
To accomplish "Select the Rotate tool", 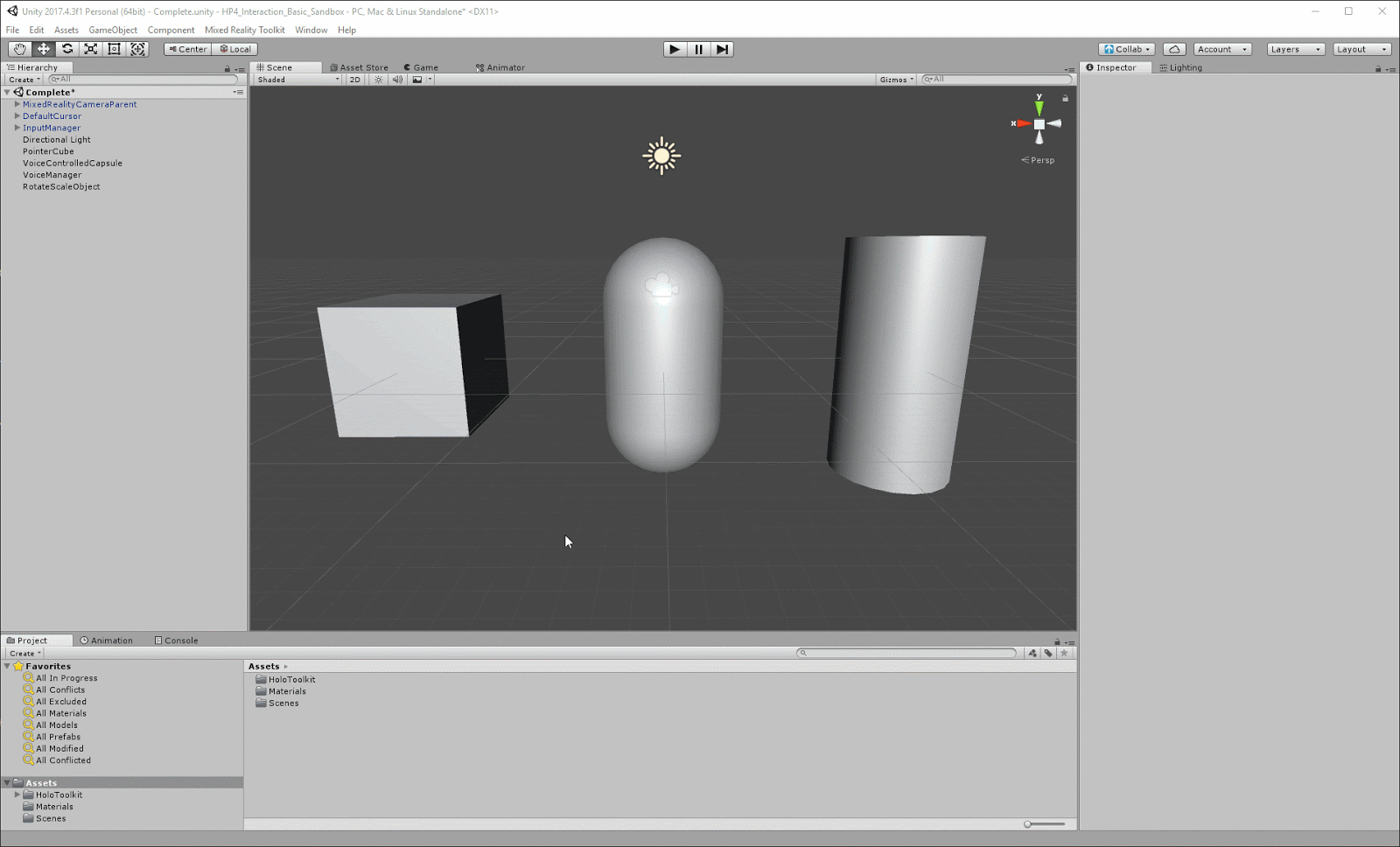I will coord(67,49).
